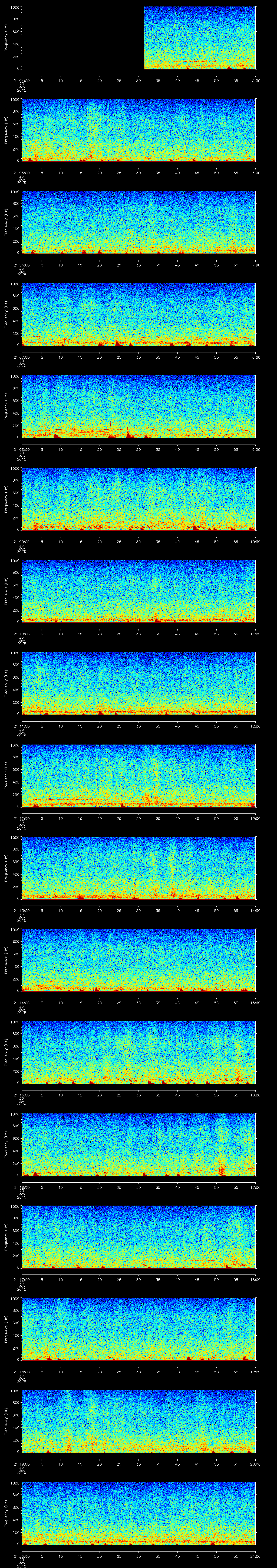The height and width of the screenshot is (1568, 277).
Task: Click the 21:07:00 start time label
Action: tap(21, 357)
